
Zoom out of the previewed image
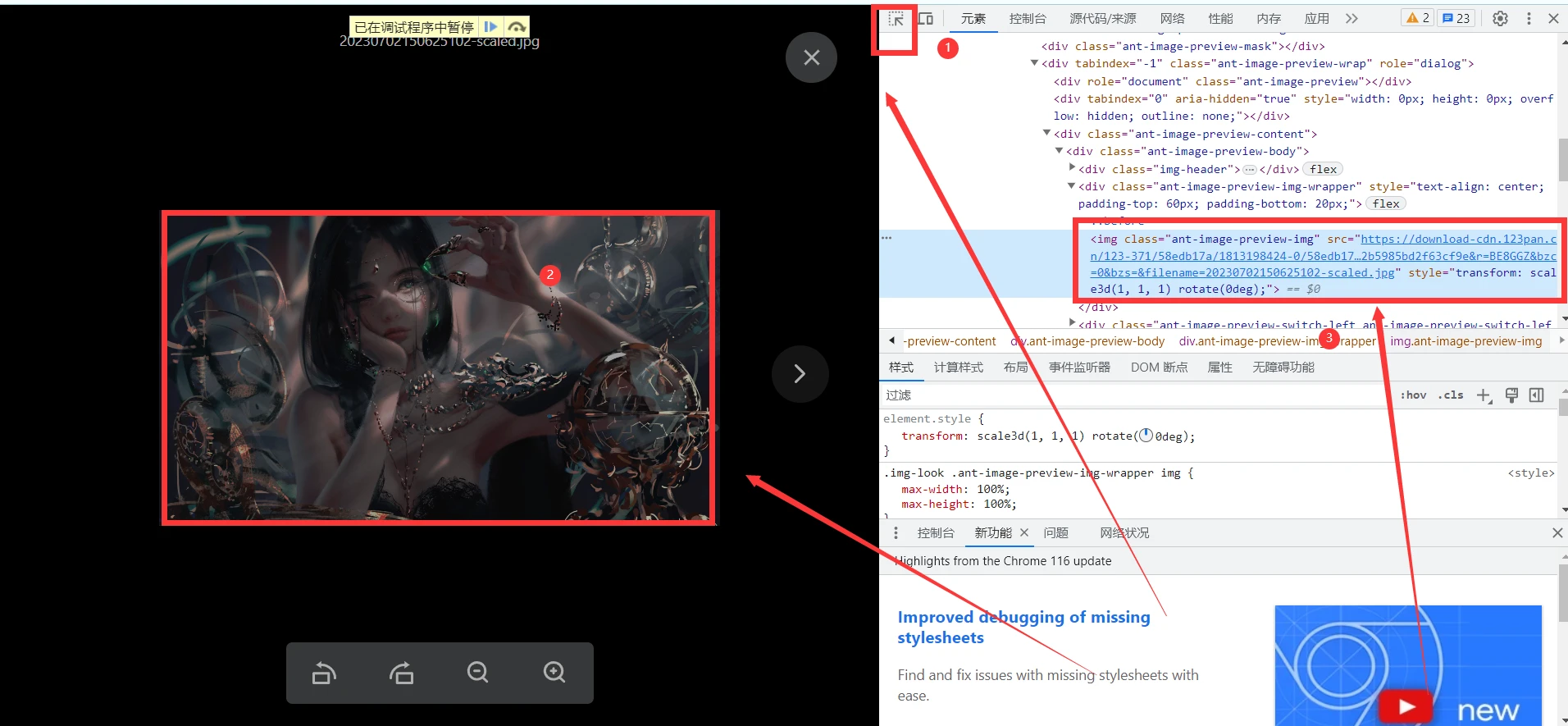[x=477, y=673]
